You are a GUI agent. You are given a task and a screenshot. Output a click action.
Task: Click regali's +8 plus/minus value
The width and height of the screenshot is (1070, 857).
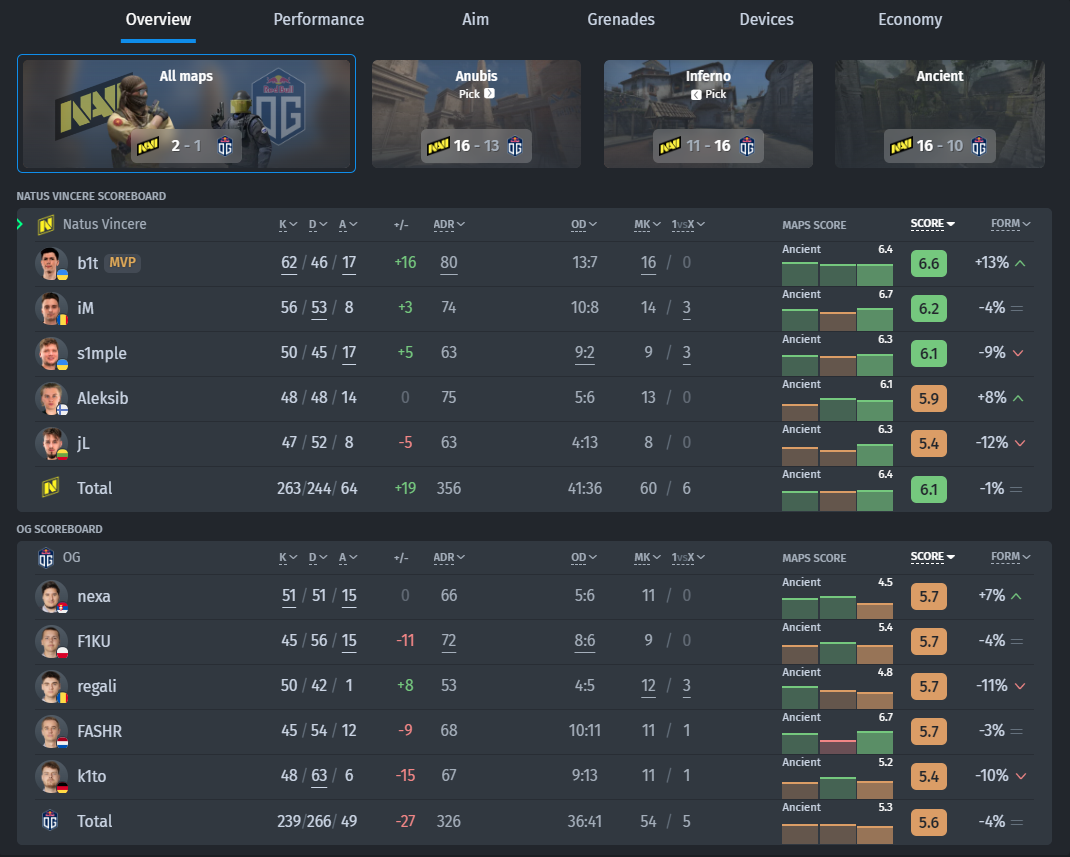point(405,686)
